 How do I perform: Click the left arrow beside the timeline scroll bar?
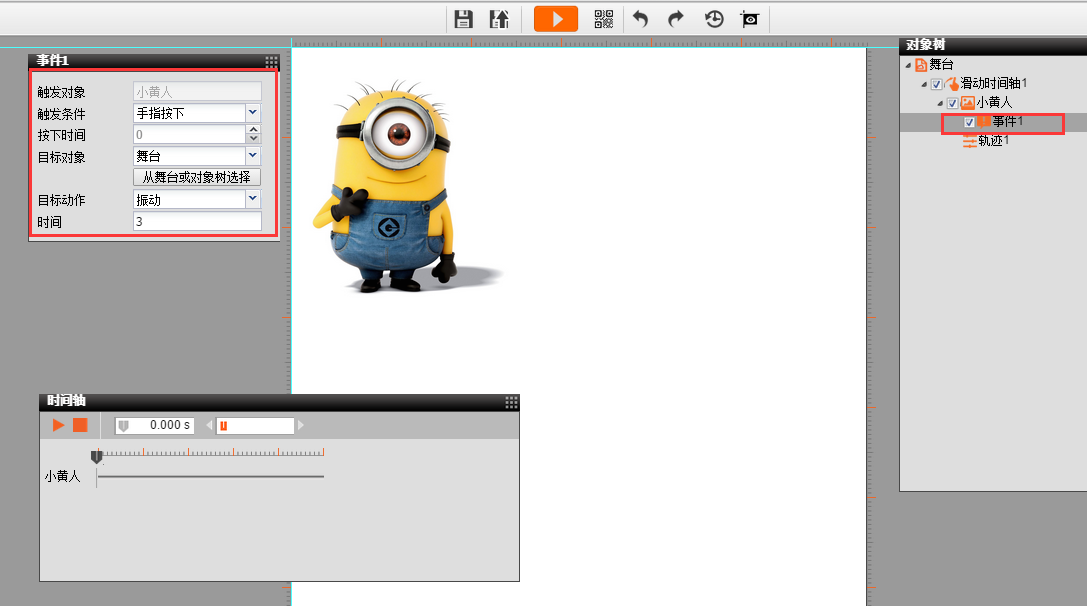pyautogui.click(x=209, y=425)
